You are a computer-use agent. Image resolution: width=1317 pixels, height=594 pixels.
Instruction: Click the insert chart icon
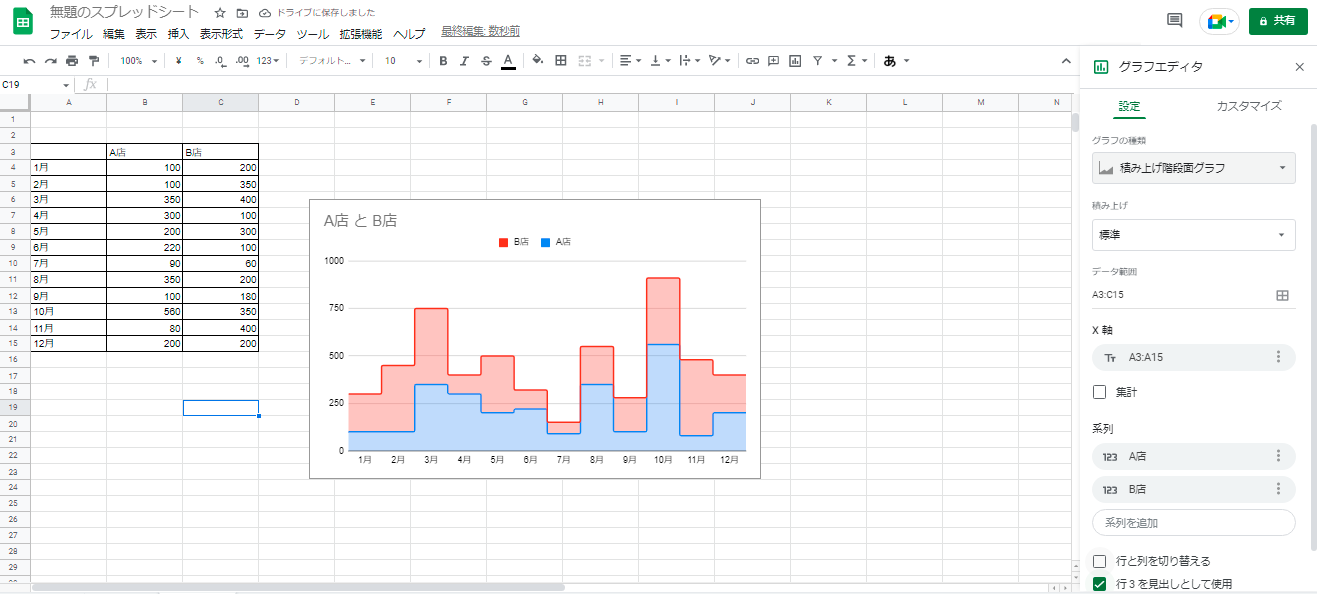(795, 61)
